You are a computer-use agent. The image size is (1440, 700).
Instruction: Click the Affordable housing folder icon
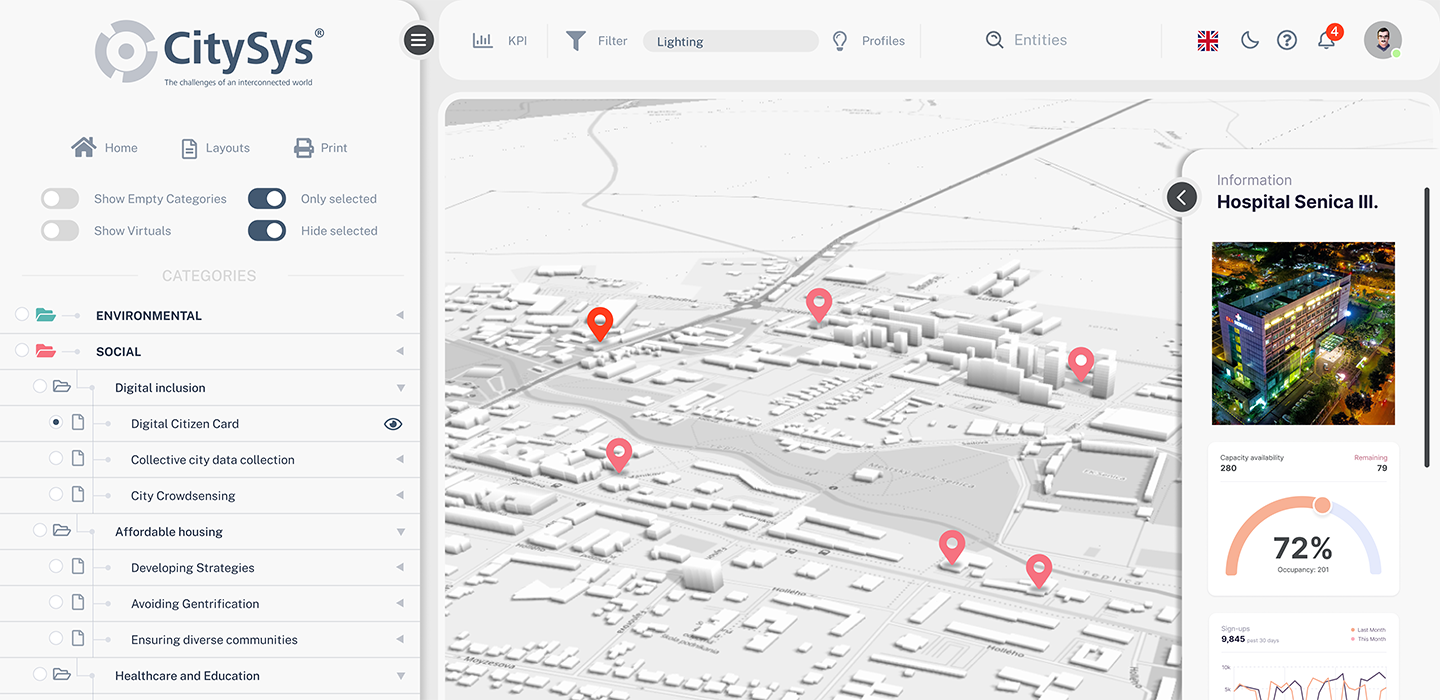coord(62,531)
